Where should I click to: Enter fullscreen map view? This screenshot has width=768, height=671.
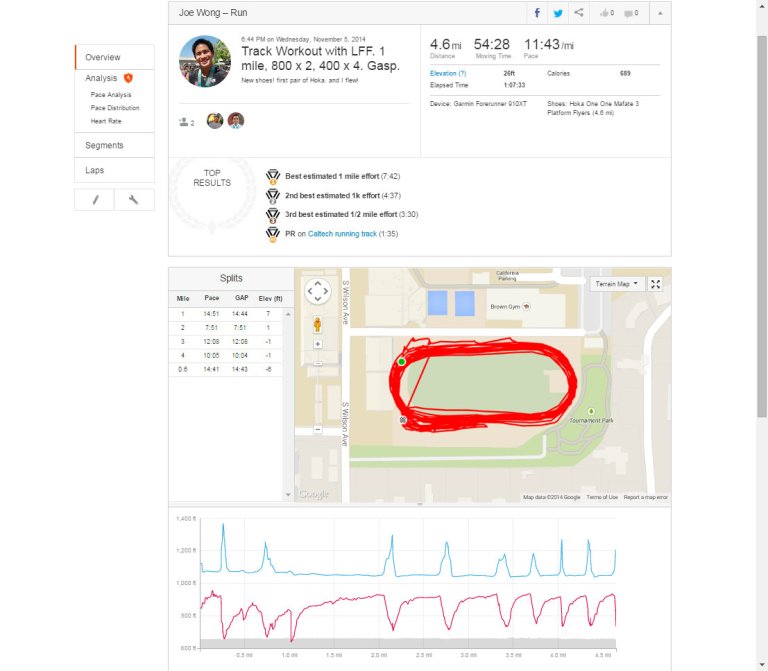coord(655,284)
